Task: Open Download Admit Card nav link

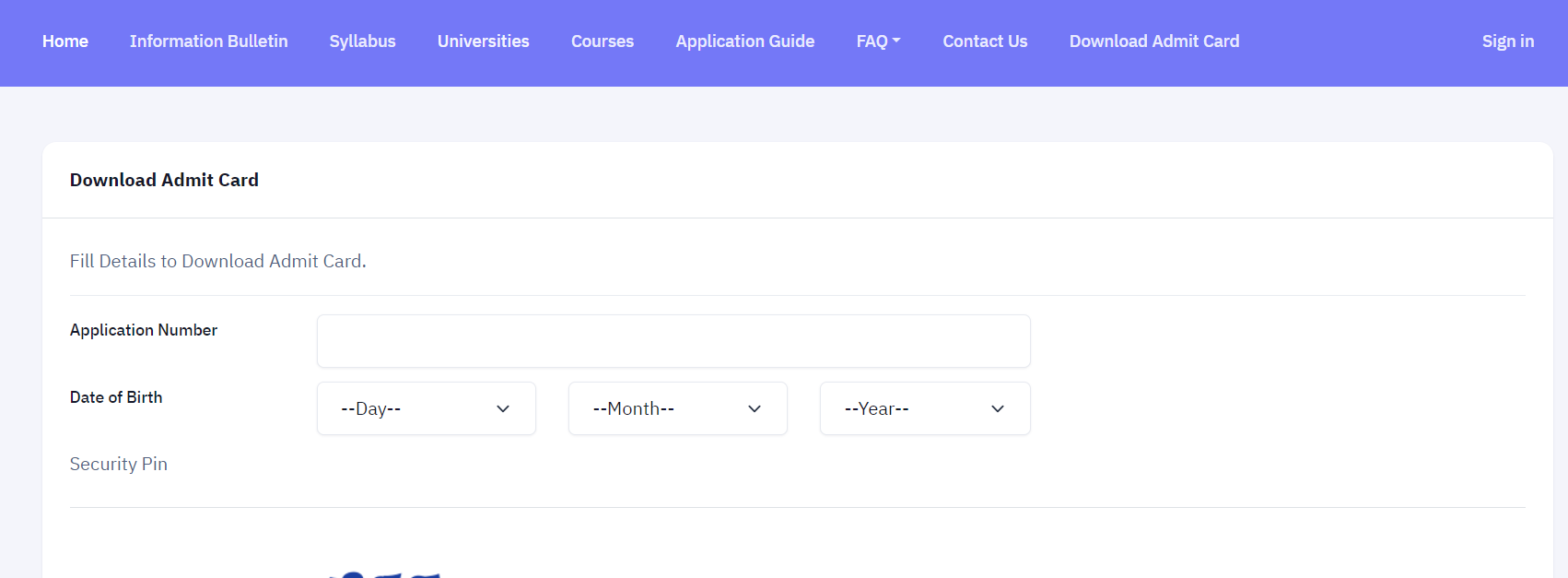Action: click(x=1154, y=41)
